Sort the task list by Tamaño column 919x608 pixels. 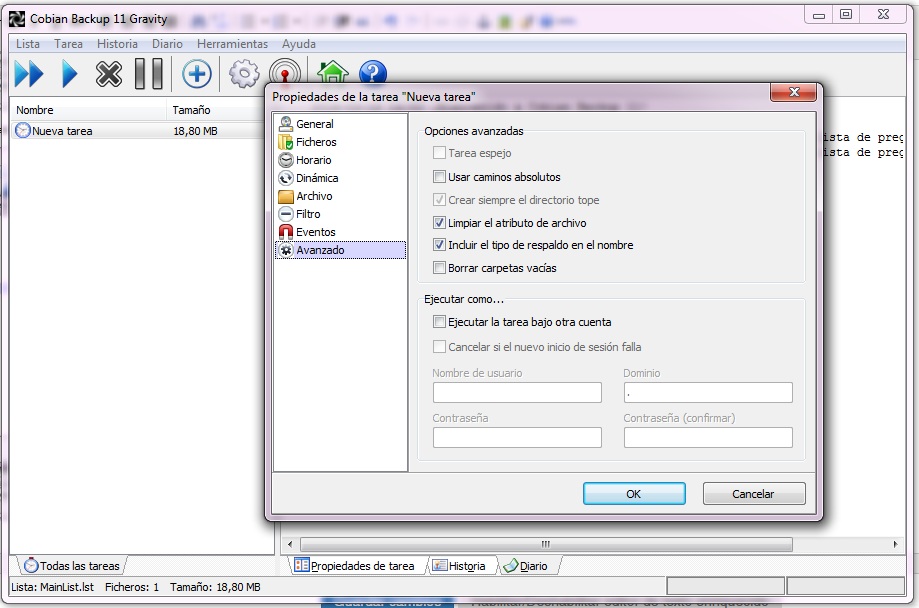pos(216,110)
